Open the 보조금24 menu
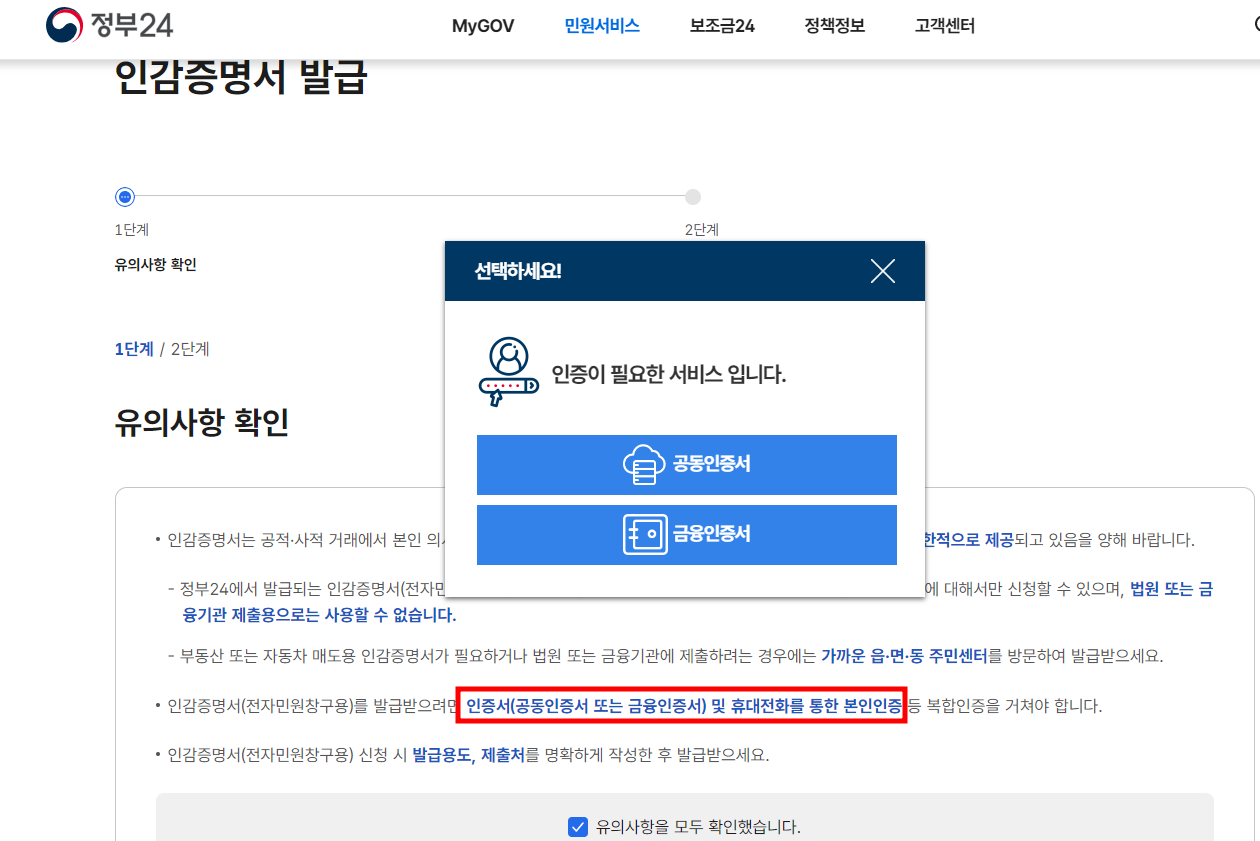1260x841 pixels. click(722, 26)
